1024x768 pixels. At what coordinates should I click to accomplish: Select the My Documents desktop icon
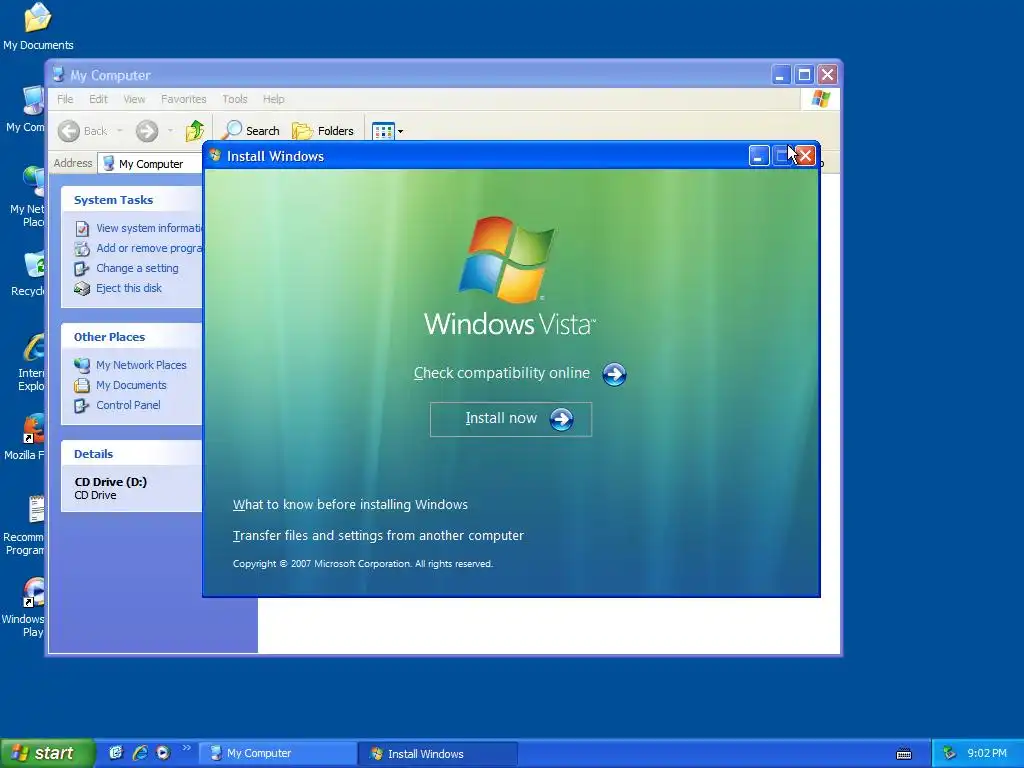coord(38,27)
